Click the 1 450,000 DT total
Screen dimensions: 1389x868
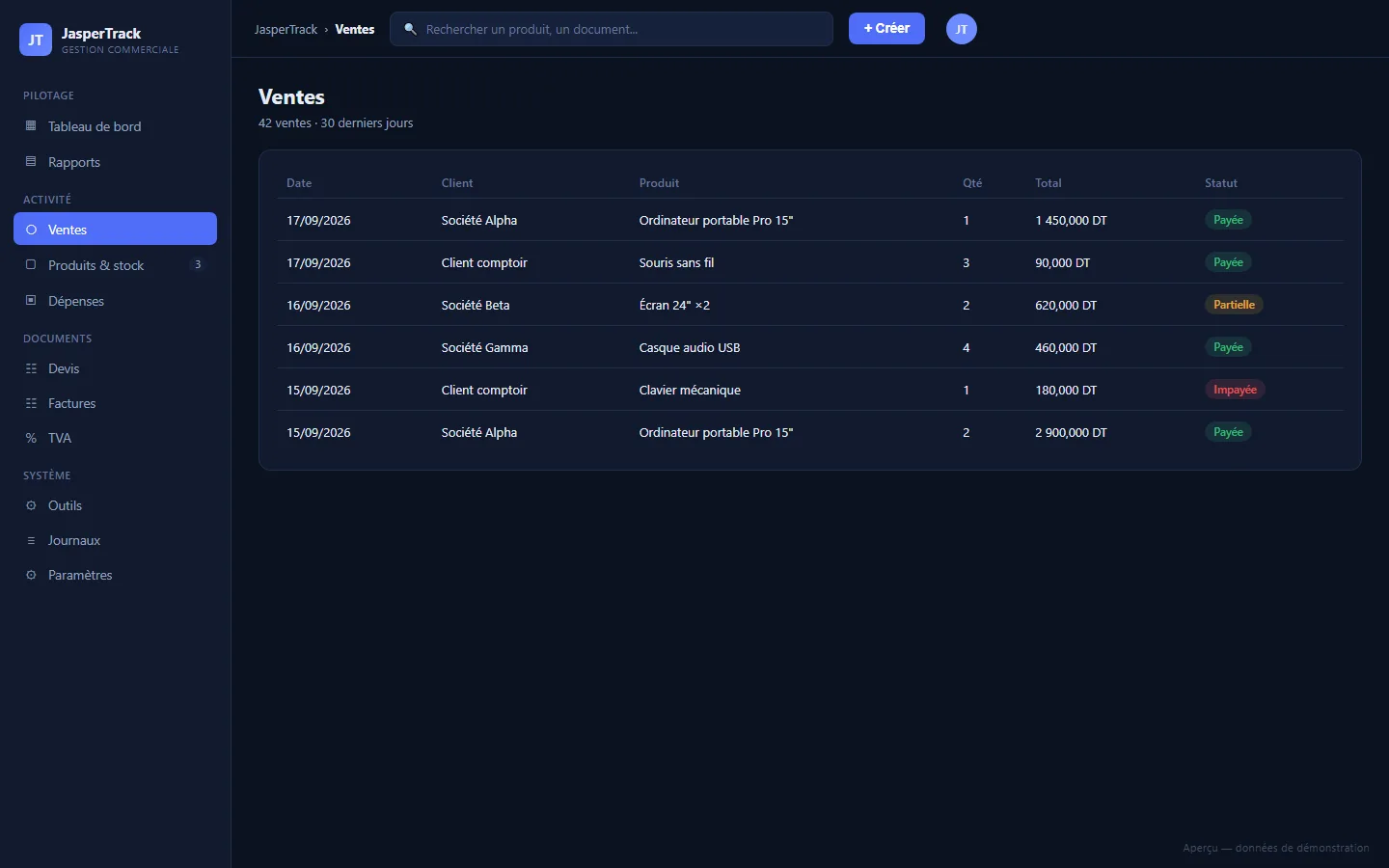1071,220
